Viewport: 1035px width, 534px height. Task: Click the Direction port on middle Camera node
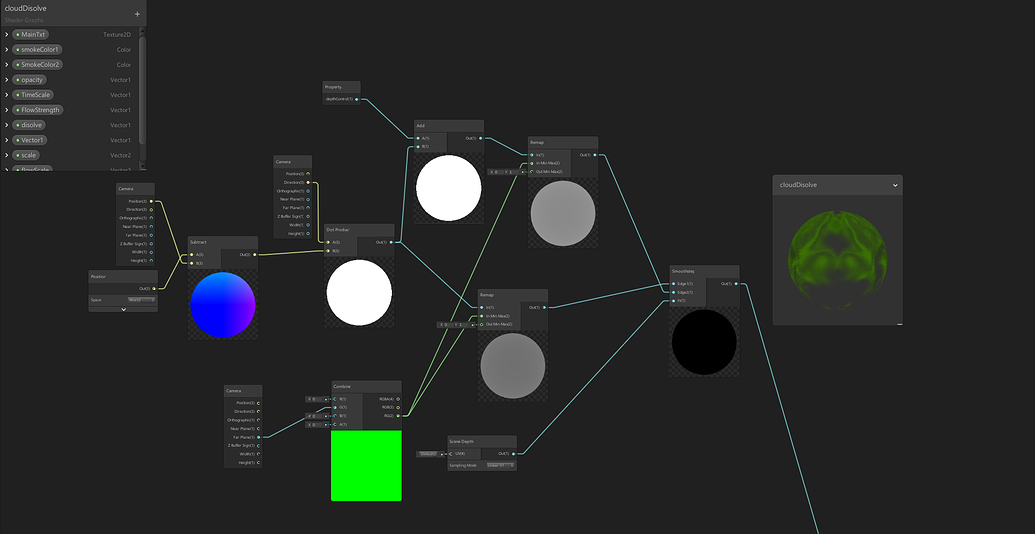click(x=308, y=182)
